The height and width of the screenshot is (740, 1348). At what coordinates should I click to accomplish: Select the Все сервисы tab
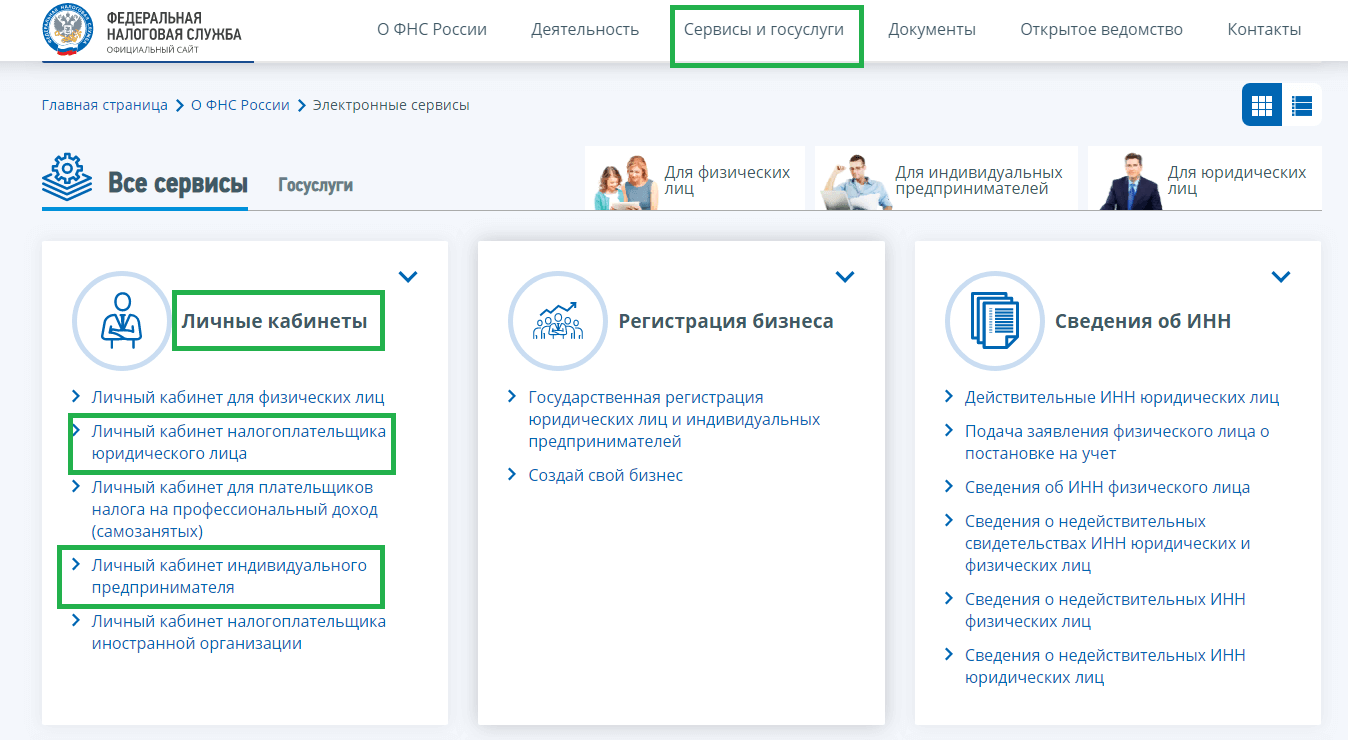click(x=178, y=184)
